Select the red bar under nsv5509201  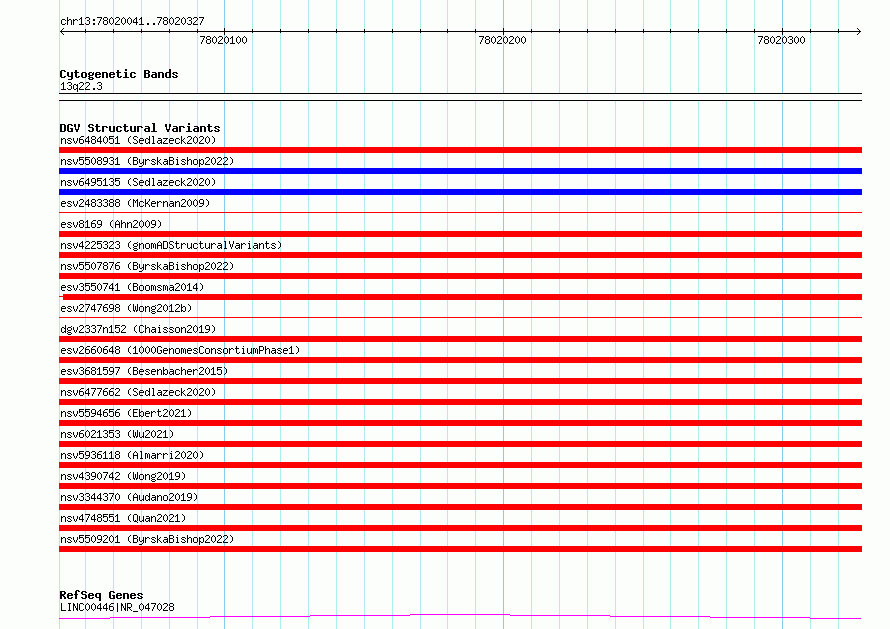(x=460, y=549)
